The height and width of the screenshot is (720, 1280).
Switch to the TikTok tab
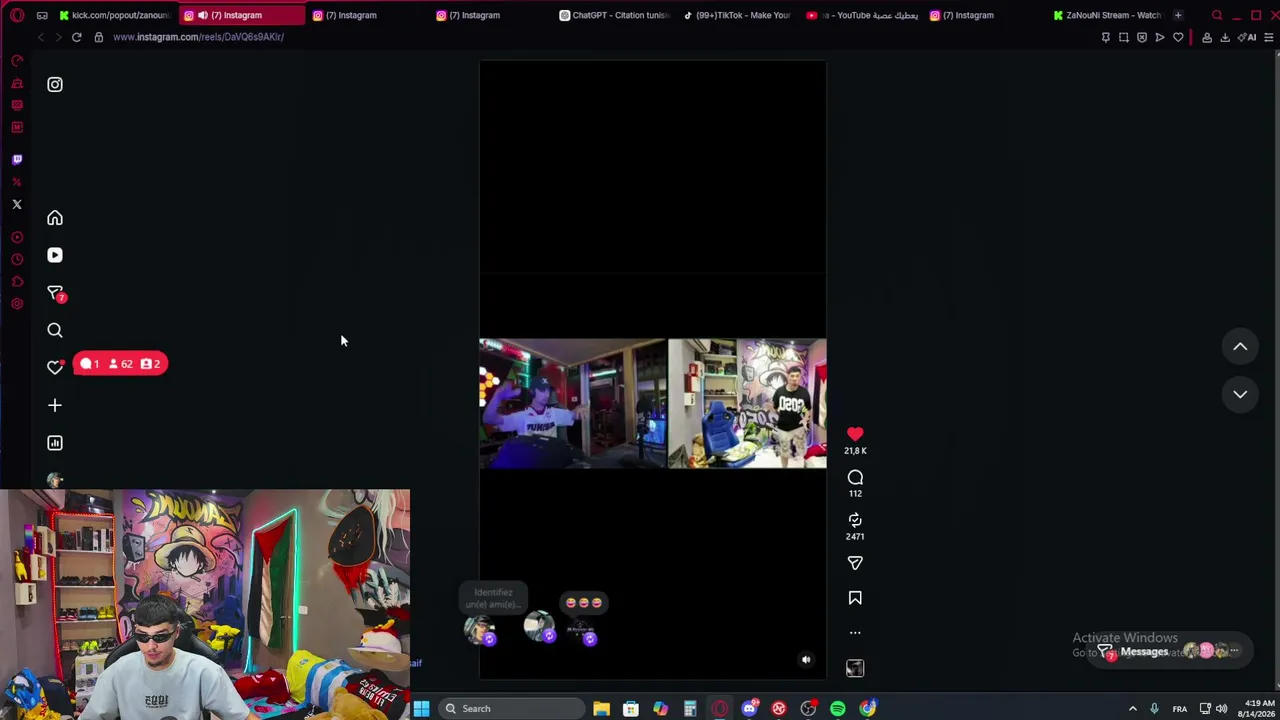tap(738, 15)
